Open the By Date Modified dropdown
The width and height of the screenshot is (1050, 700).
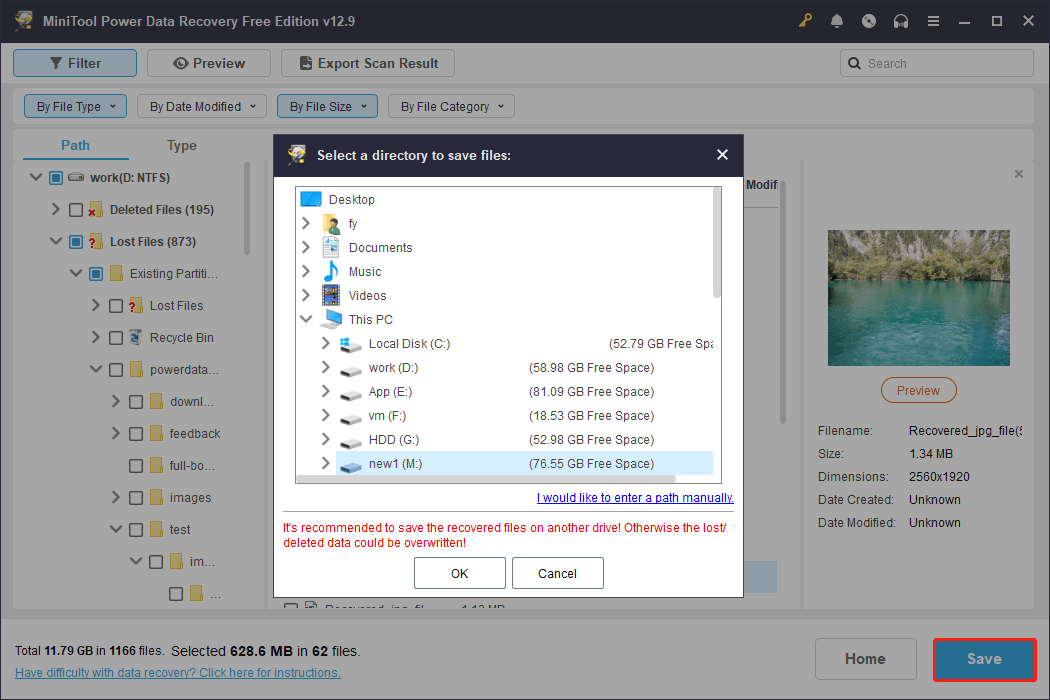(x=202, y=106)
